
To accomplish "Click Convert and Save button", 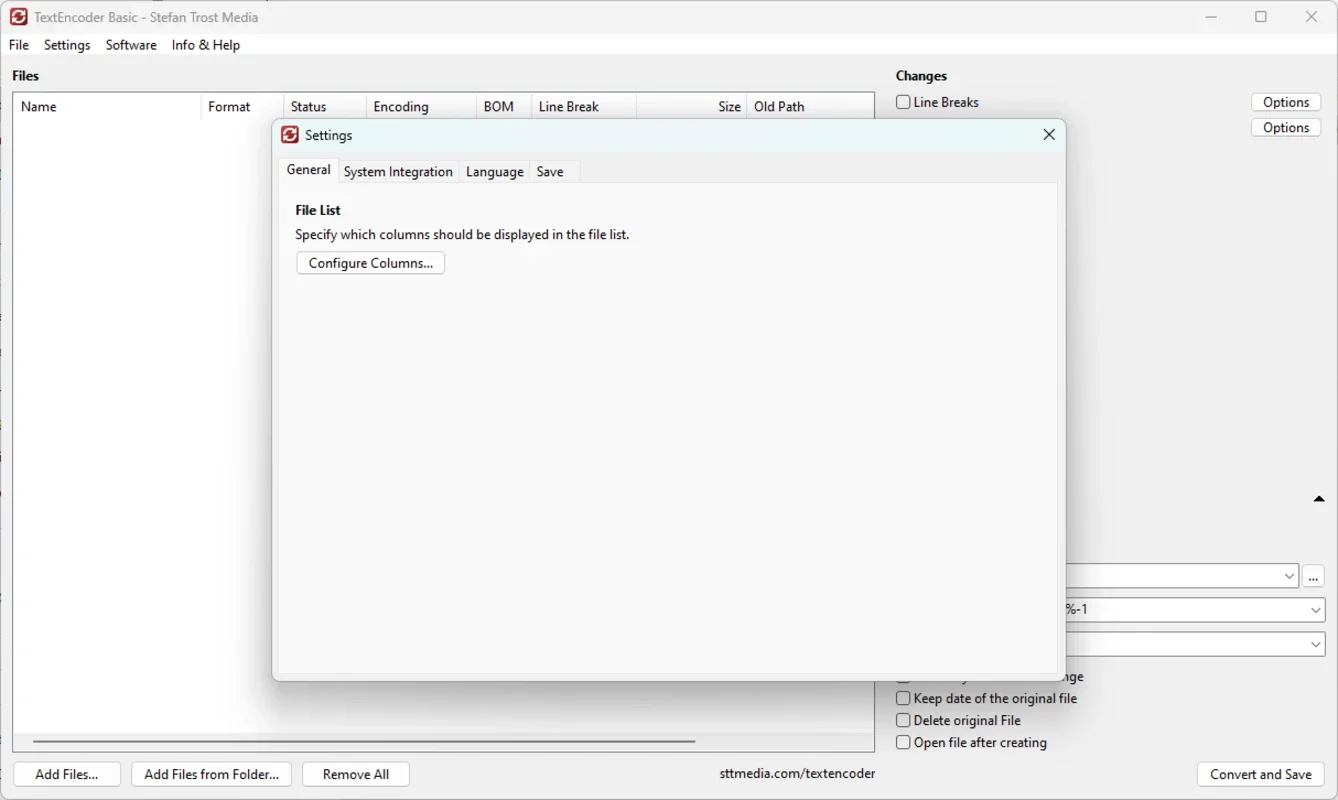I will point(1261,774).
